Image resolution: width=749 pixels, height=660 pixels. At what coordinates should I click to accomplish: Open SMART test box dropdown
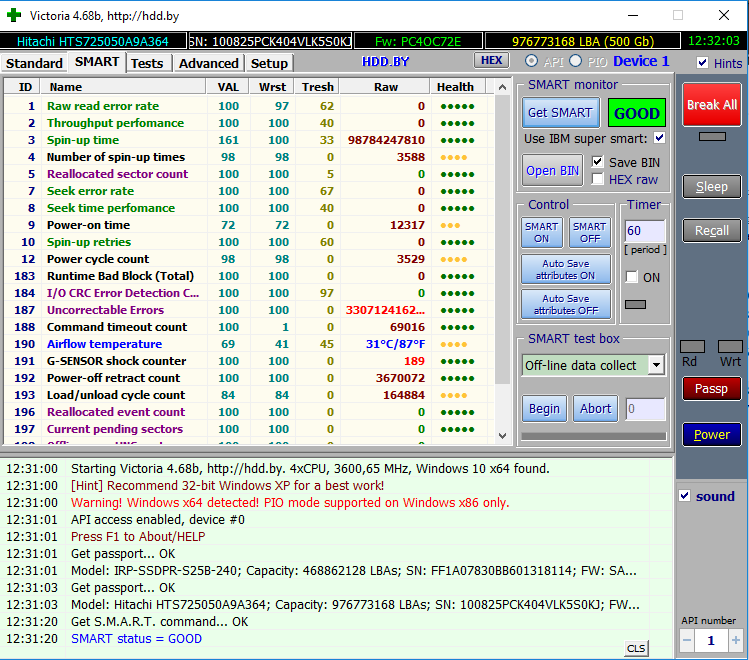click(657, 365)
